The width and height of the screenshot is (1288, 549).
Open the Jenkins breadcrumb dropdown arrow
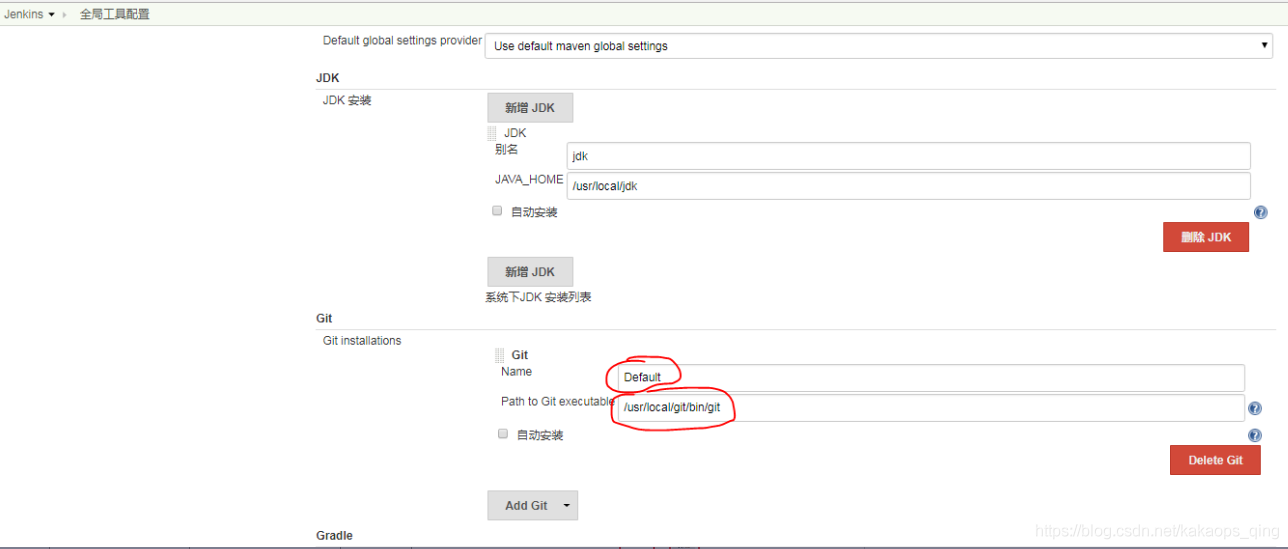pyautogui.click(x=51, y=15)
